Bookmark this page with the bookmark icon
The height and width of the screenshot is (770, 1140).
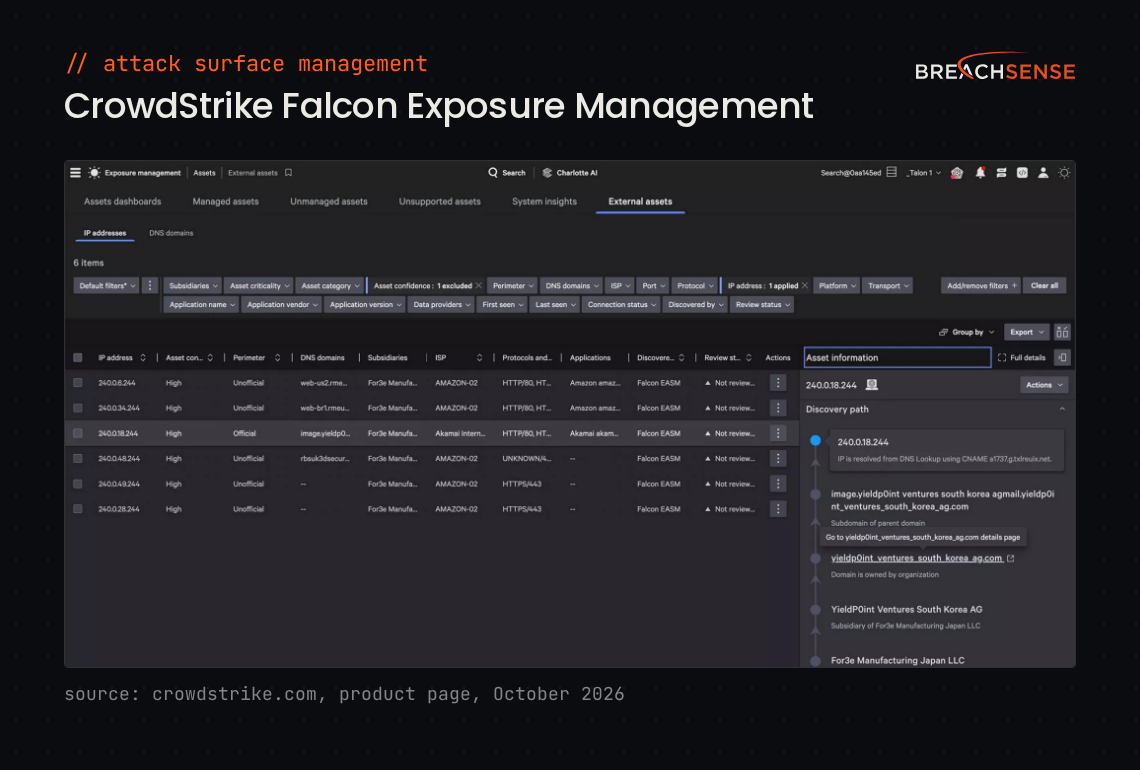pos(289,173)
